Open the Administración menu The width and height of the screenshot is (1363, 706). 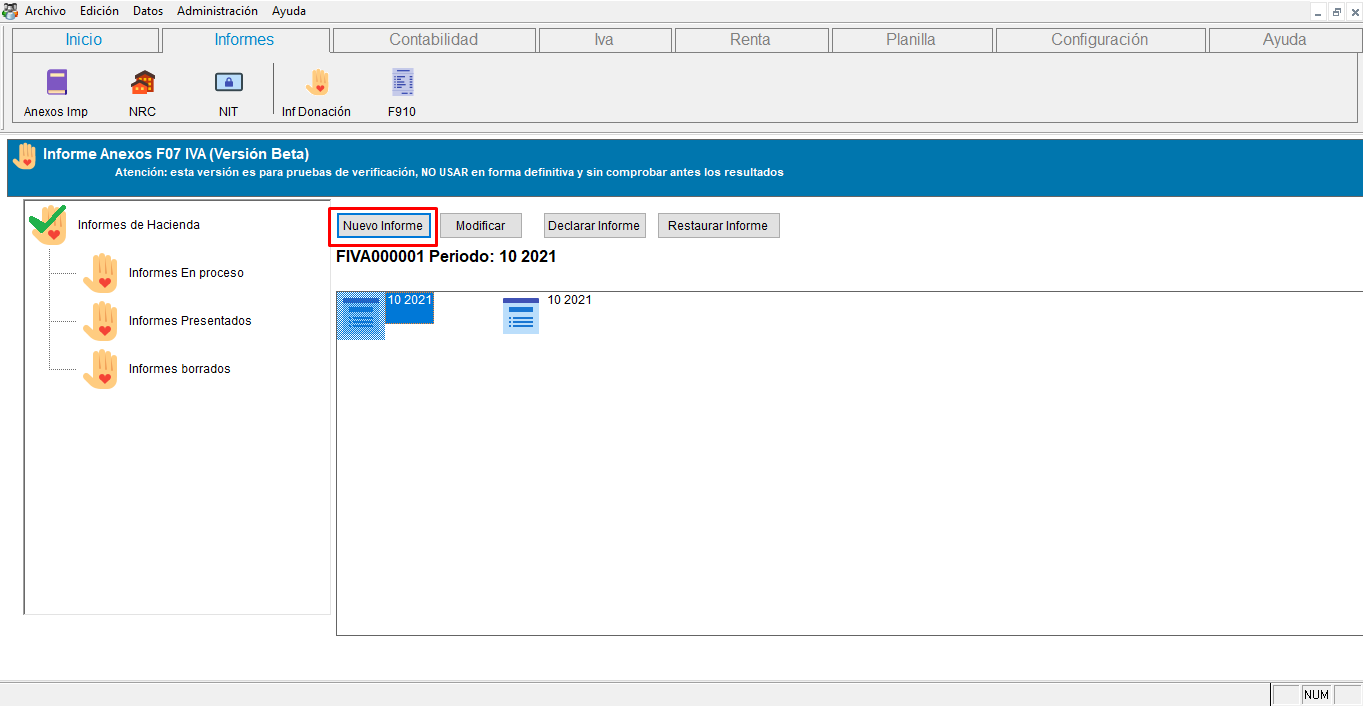click(217, 10)
